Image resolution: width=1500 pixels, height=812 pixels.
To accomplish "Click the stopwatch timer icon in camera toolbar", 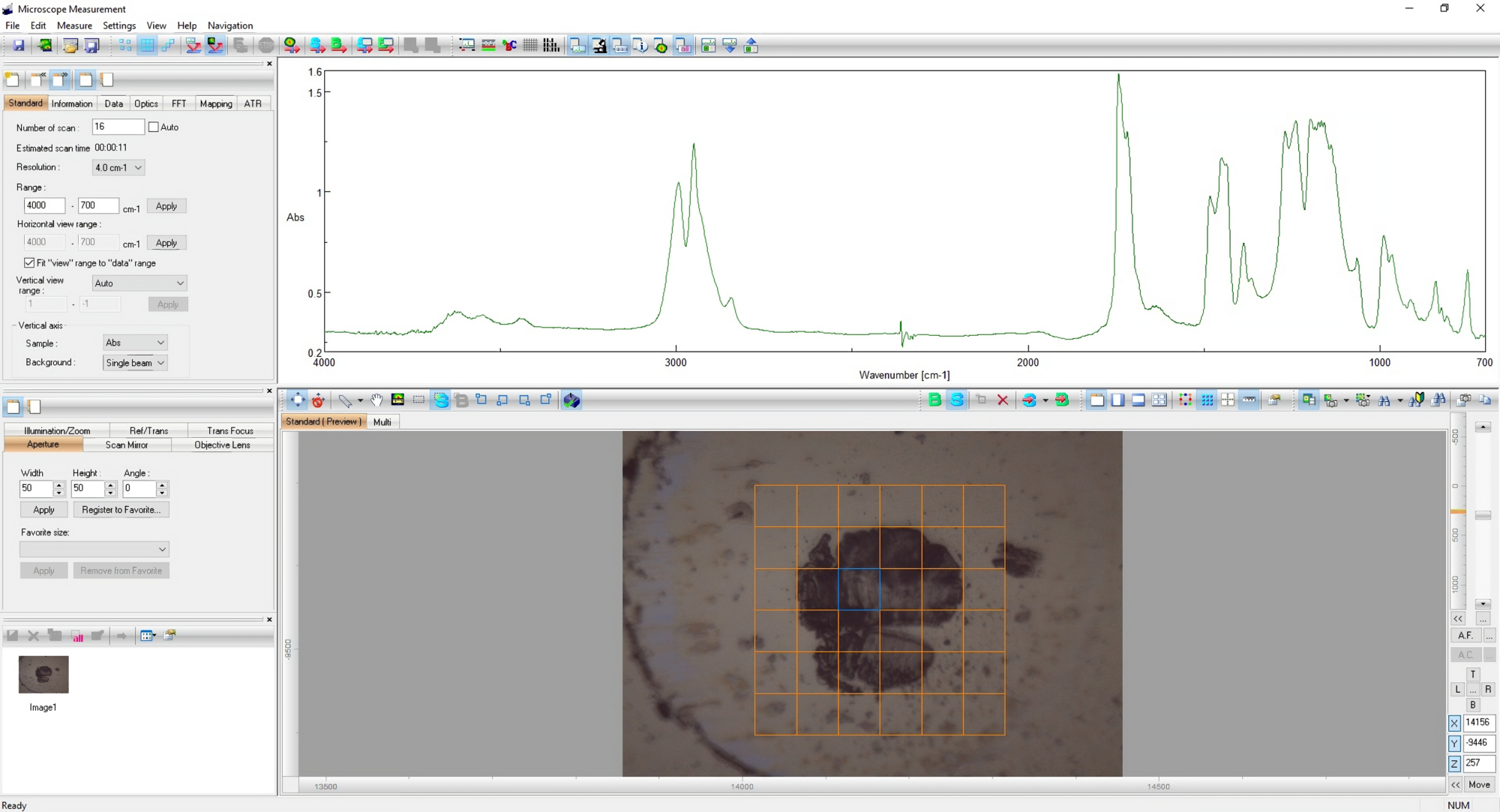I will [318, 400].
